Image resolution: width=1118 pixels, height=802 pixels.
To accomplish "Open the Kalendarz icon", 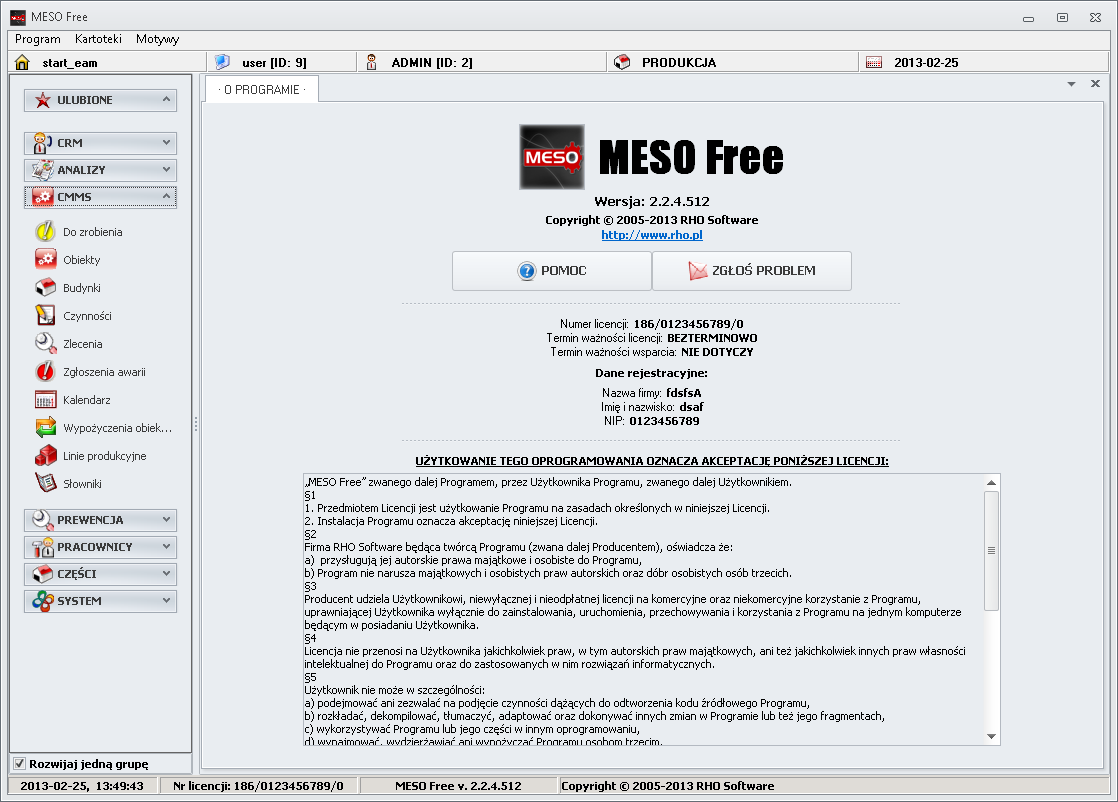I will pos(46,400).
